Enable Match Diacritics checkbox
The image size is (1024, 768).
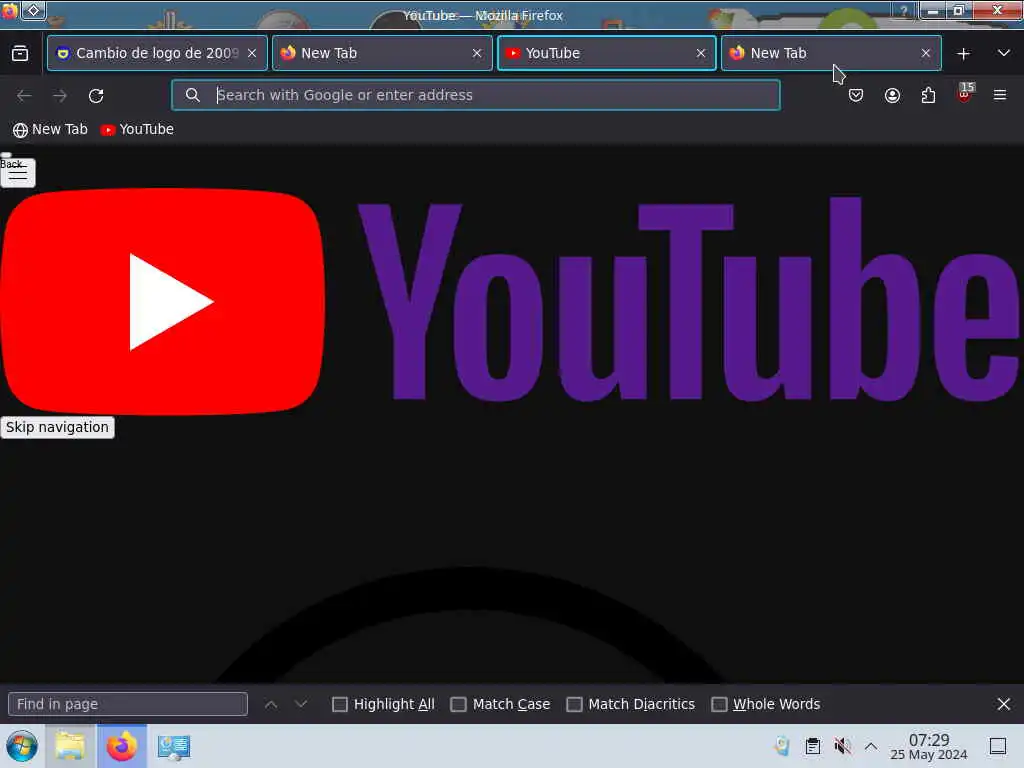point(574,704)
